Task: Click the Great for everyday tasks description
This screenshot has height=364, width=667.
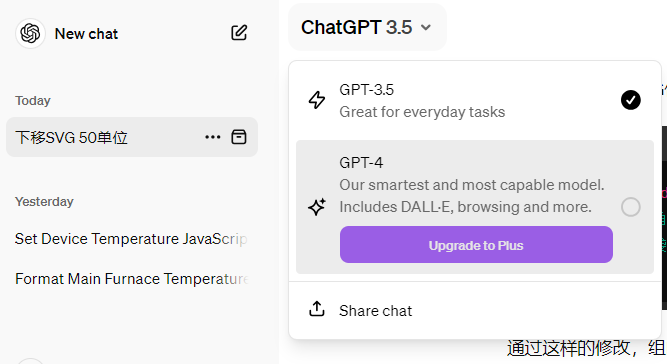Action: click(x=422, y=112)
